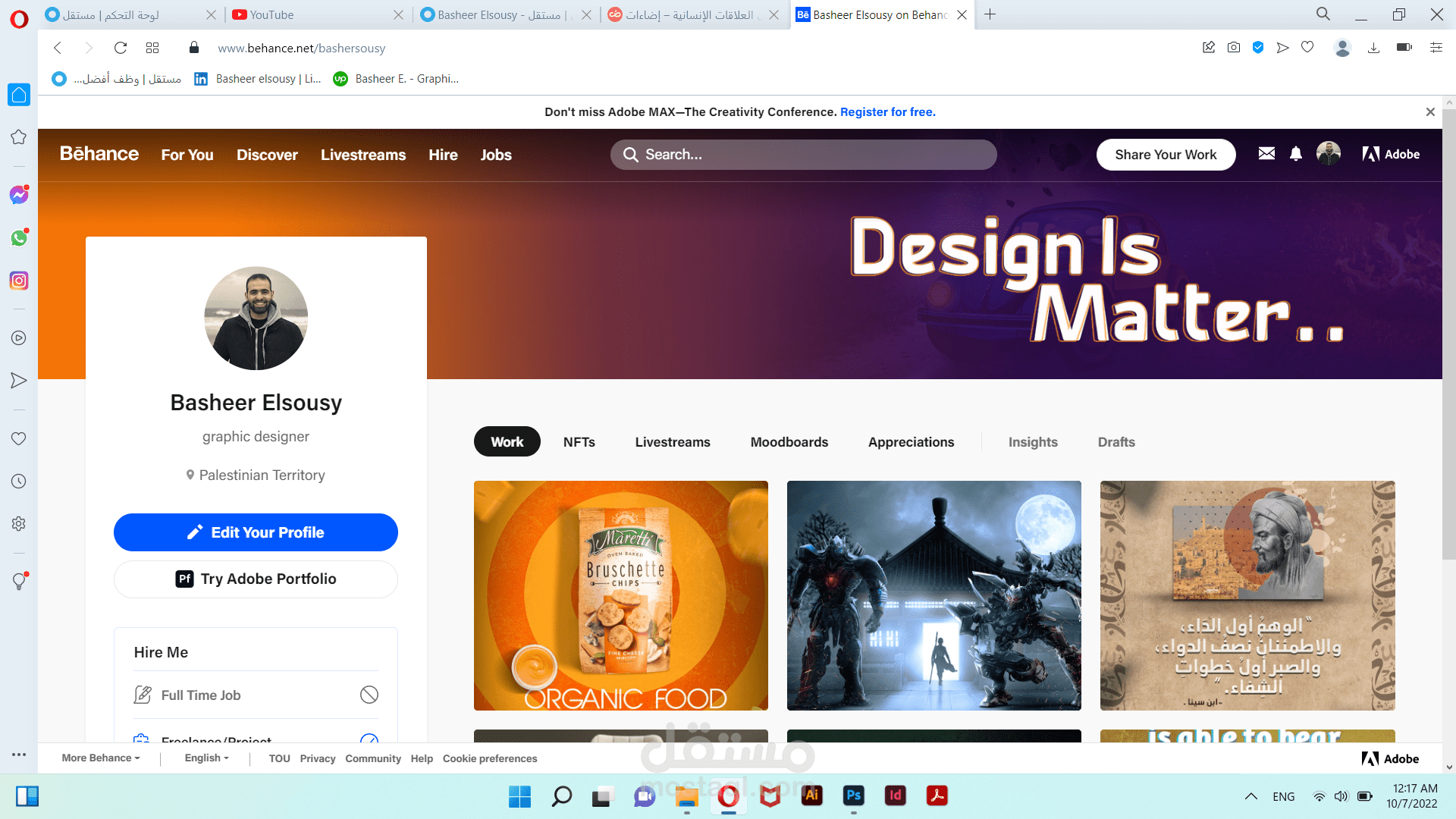
Task: Click the Opera snapshot camera icon
Action: pyautogui.click(x=1234, y=48)
